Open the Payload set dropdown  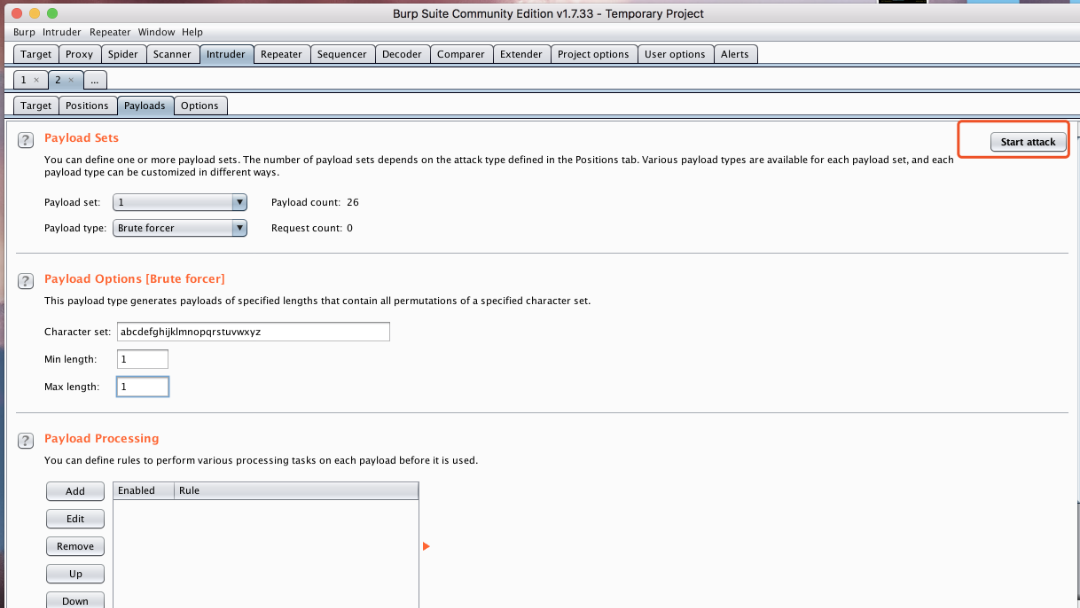(x=180, y=202)
